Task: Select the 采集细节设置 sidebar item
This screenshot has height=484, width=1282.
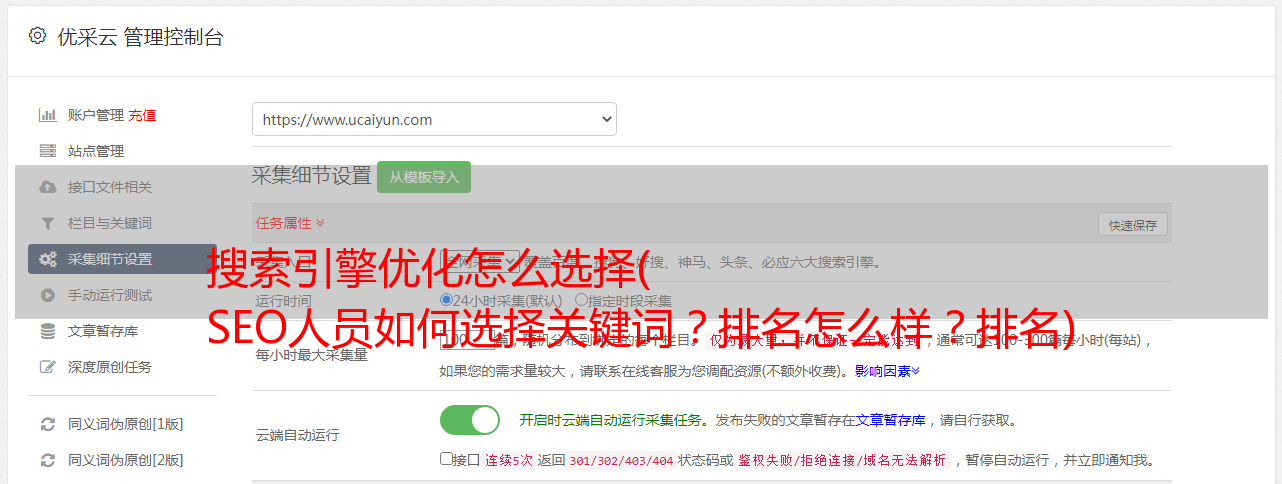Action: 122,259
